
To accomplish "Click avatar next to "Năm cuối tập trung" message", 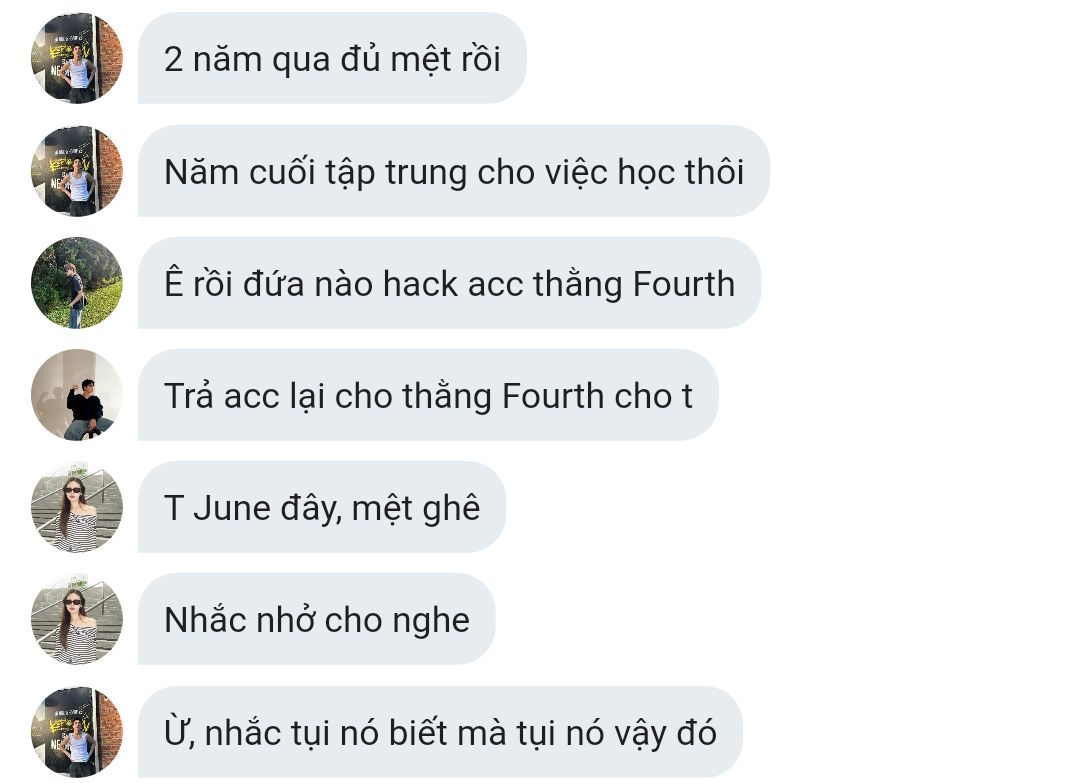I will point(76,171).
